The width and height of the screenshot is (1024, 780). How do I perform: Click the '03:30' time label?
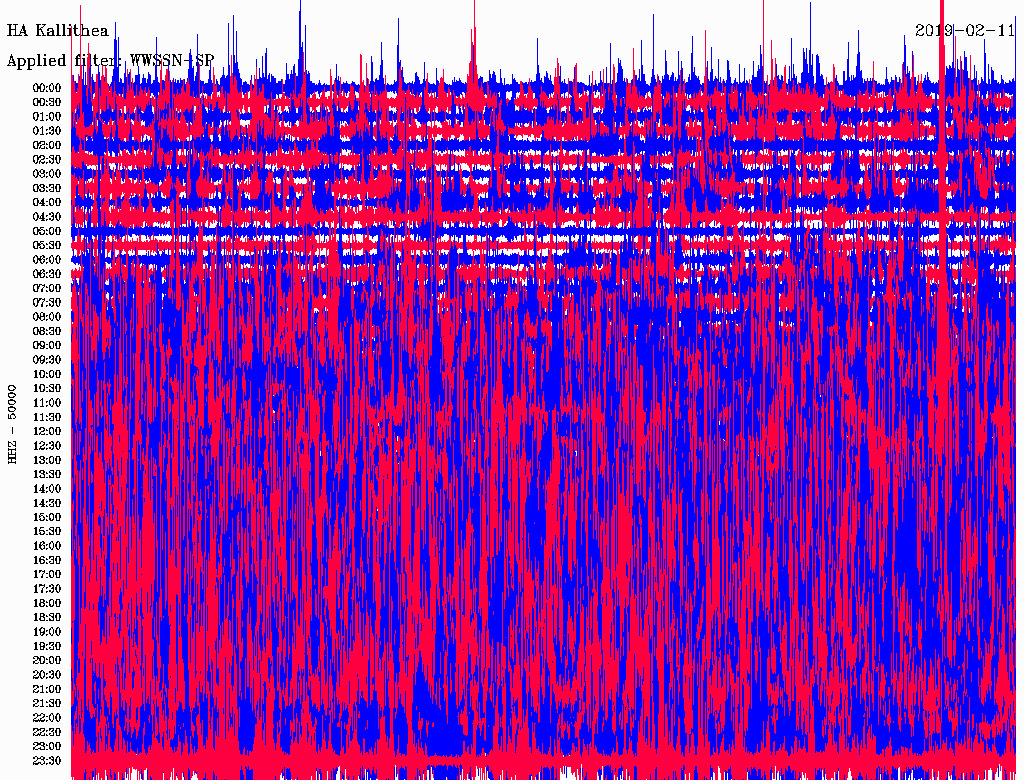point(47,188)
